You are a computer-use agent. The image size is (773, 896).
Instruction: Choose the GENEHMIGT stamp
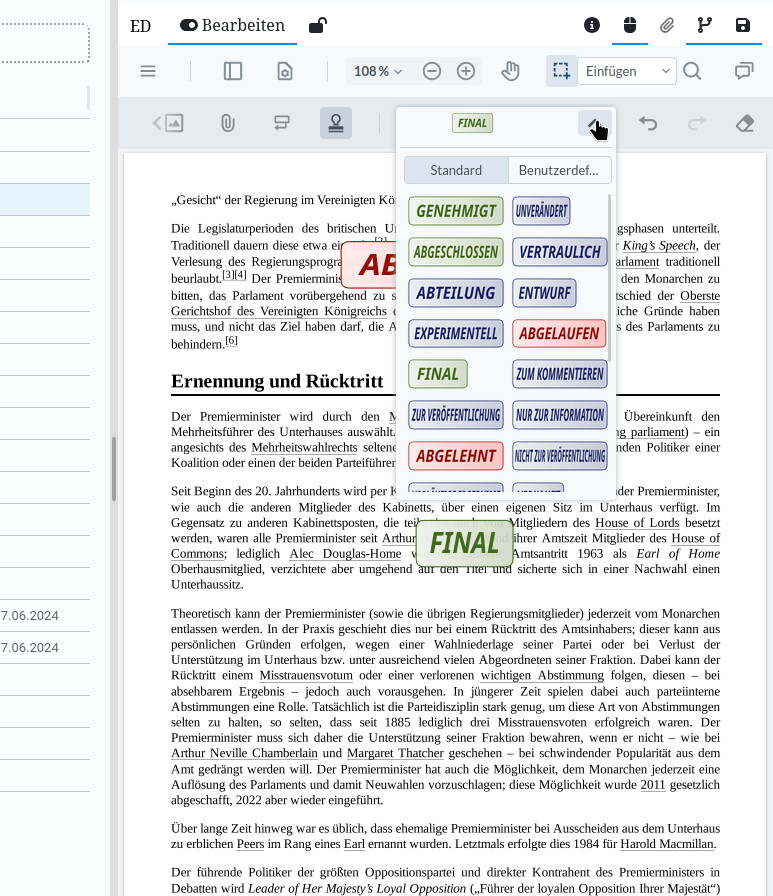click(456, 211)
